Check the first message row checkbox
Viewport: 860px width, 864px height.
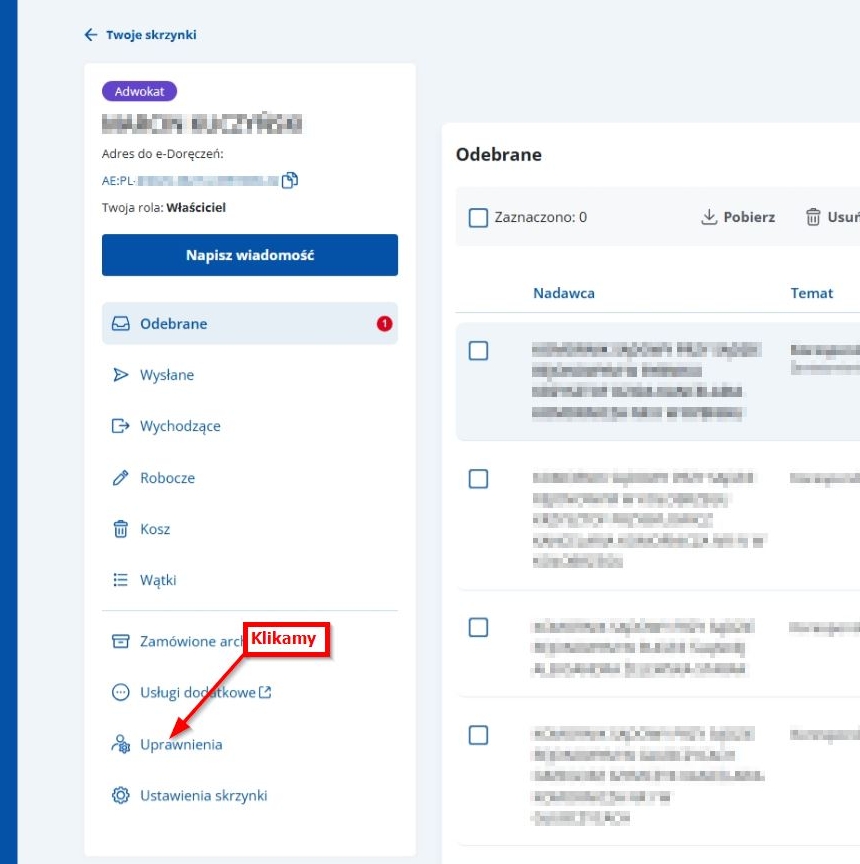(x=478, y=350)
